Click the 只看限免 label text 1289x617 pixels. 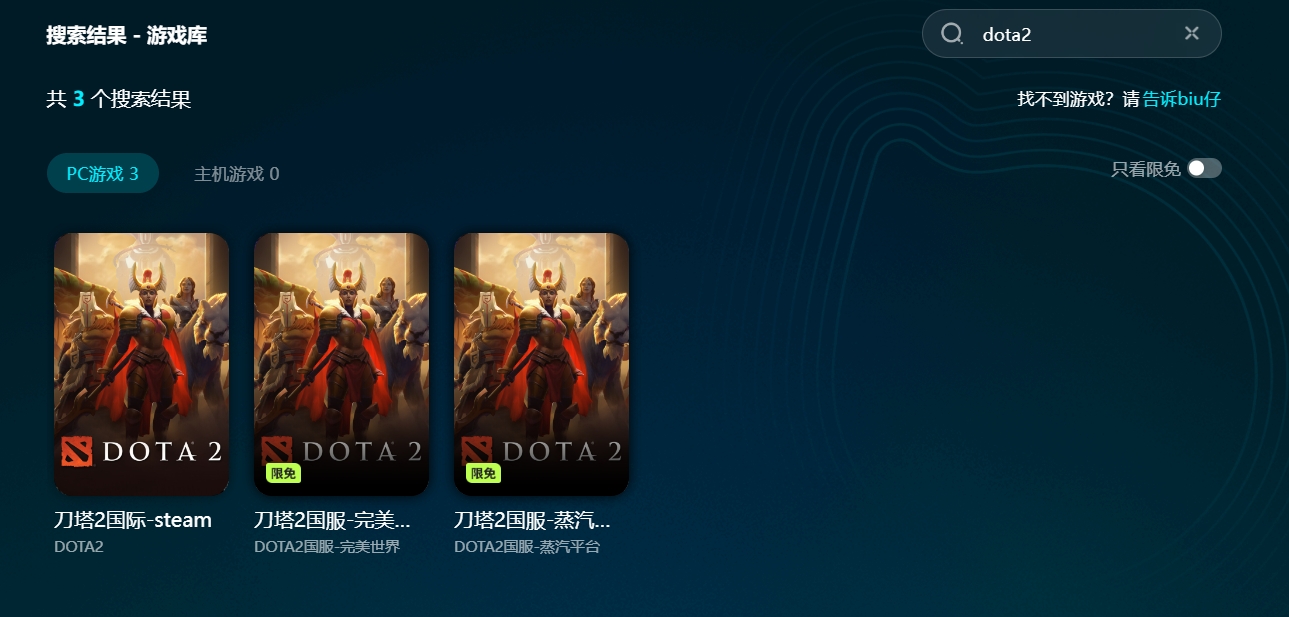point(1146,170)
